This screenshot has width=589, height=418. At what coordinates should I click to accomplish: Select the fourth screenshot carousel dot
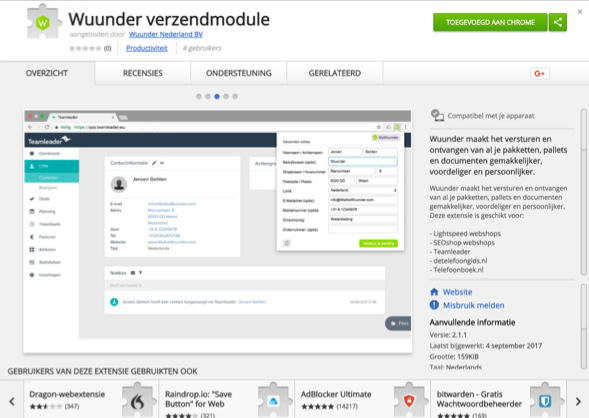[x=226, y=97]
